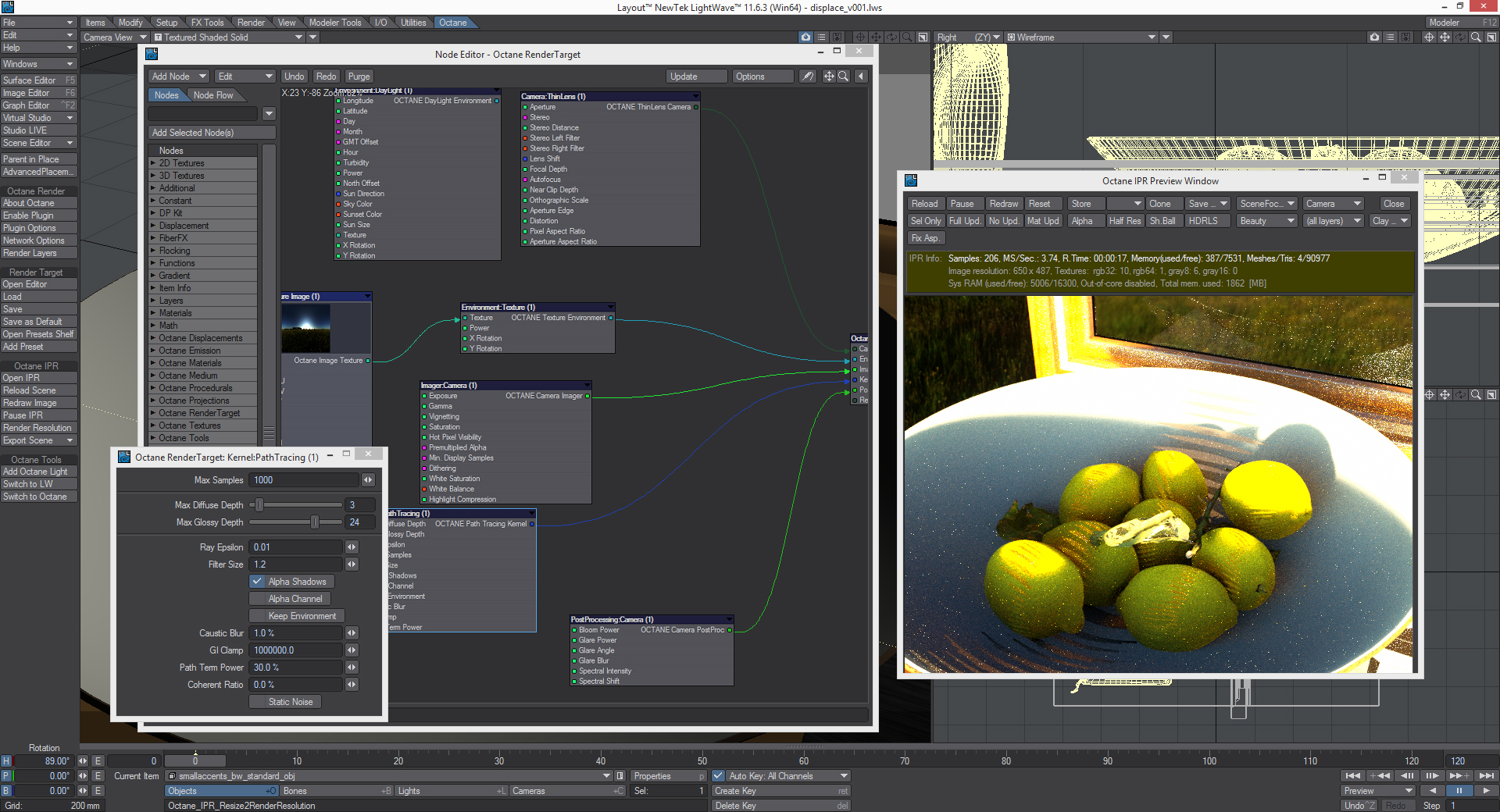Open the Render menu tab
The width and height of the screenshot is (1500, 812).
point(251,23)
